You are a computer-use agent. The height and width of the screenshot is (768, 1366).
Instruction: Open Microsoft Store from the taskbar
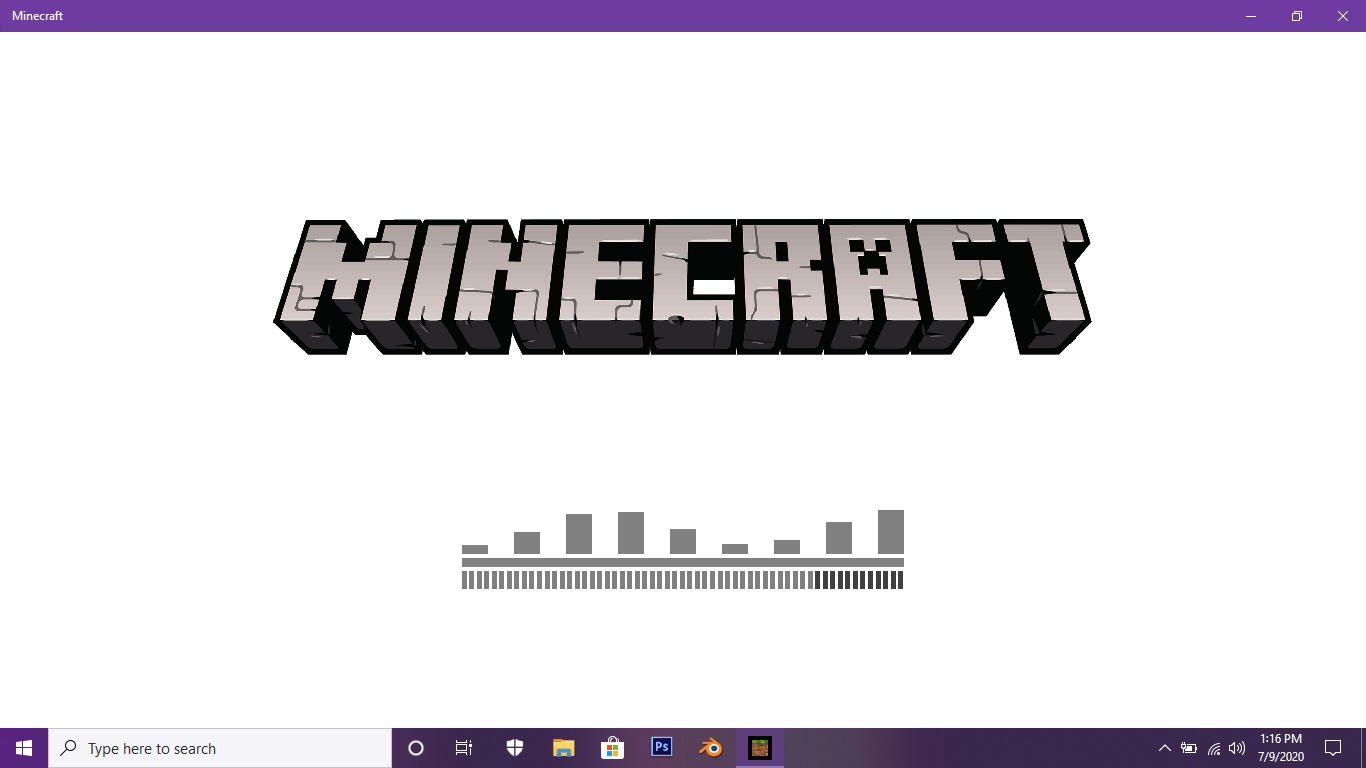[x=612, y=748]
